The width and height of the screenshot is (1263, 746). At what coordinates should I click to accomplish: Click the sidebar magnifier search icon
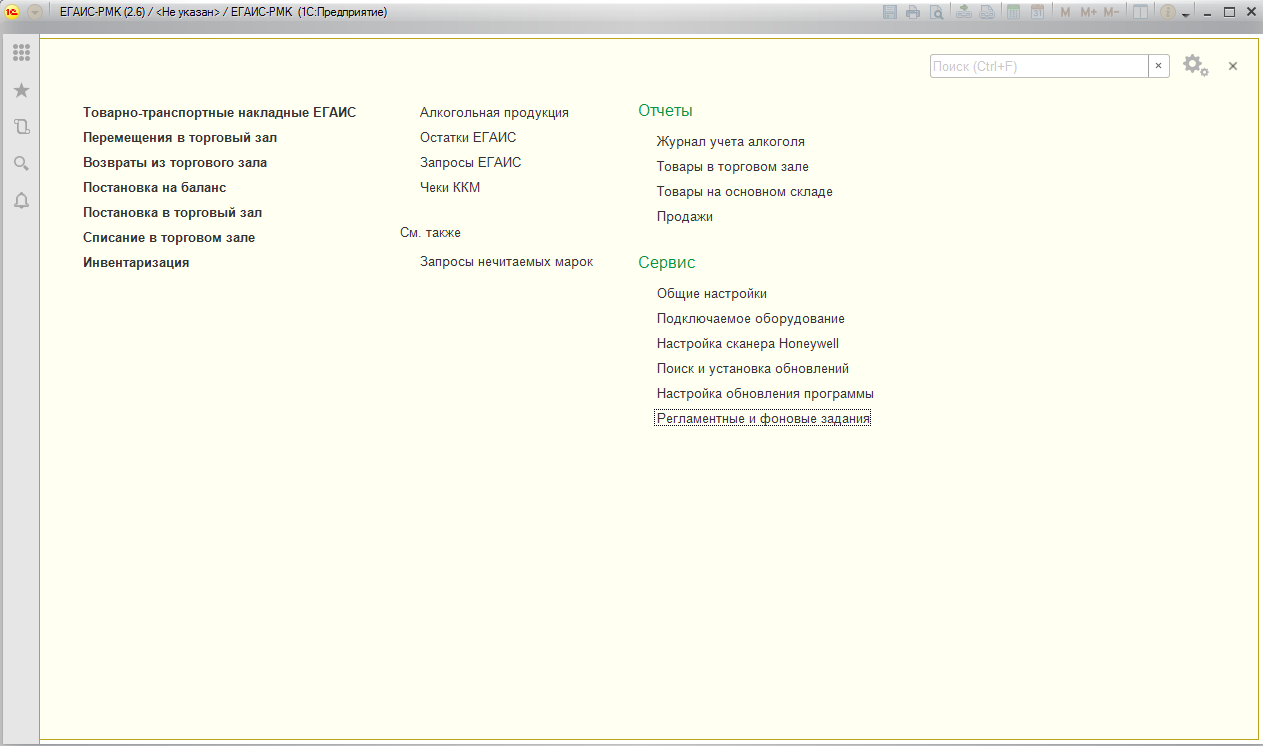[x=21, y=164]
